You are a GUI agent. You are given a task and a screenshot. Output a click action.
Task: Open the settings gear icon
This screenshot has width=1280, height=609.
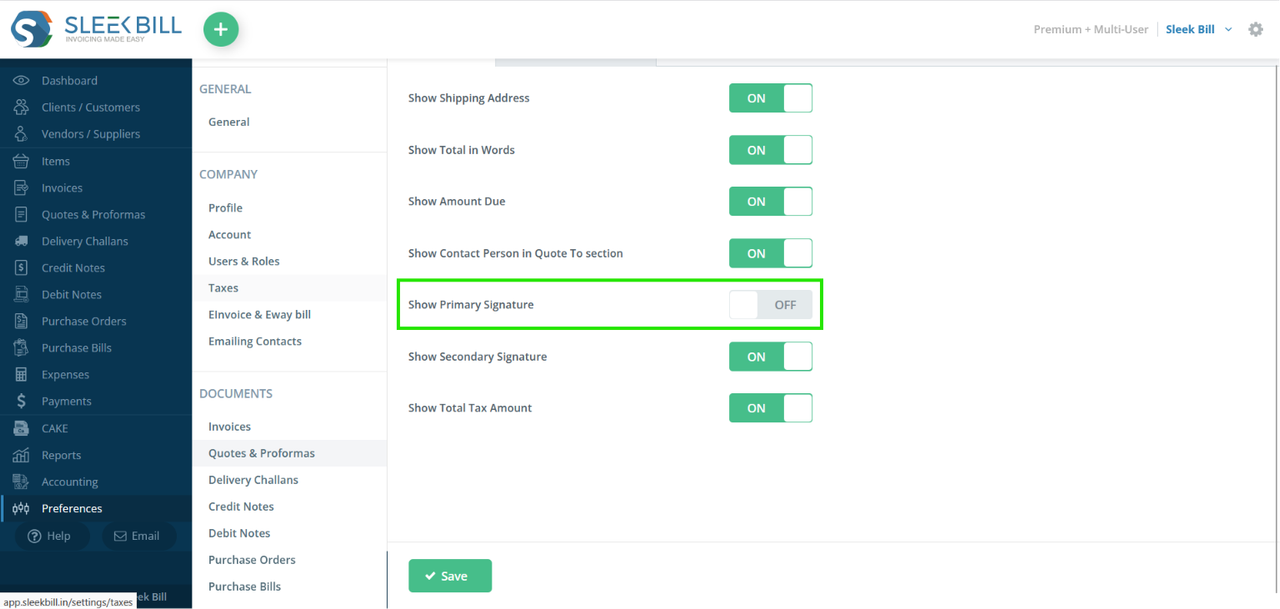point(1256,29)
